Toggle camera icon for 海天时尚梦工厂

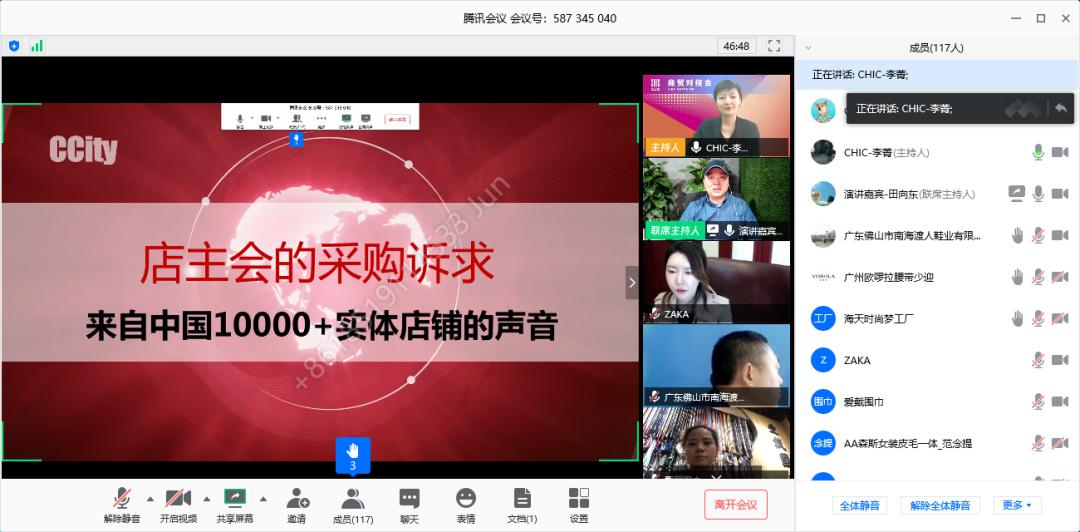pos(1060,318)
